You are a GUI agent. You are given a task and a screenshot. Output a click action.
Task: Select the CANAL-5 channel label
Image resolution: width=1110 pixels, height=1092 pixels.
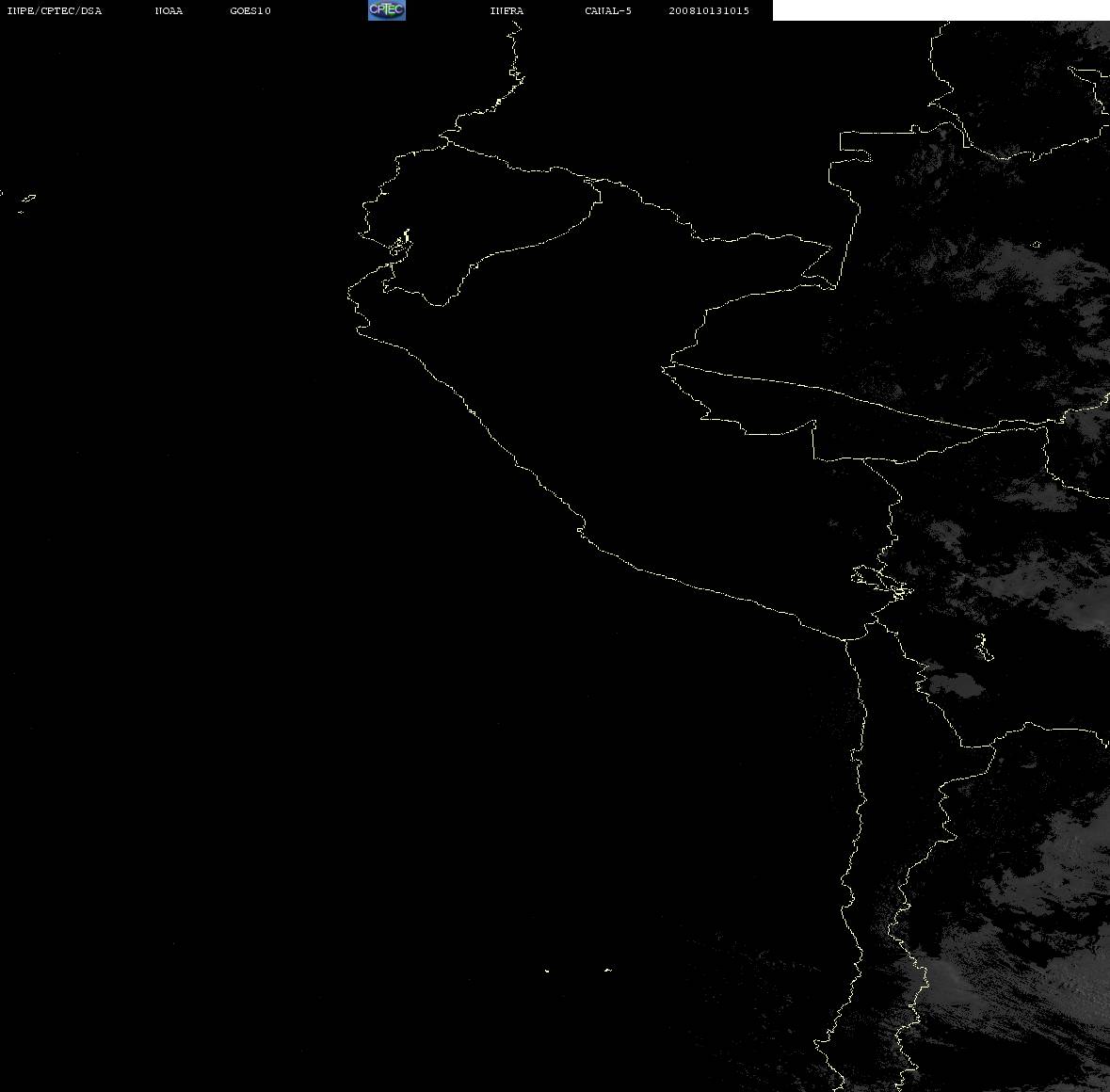point(608,10)
